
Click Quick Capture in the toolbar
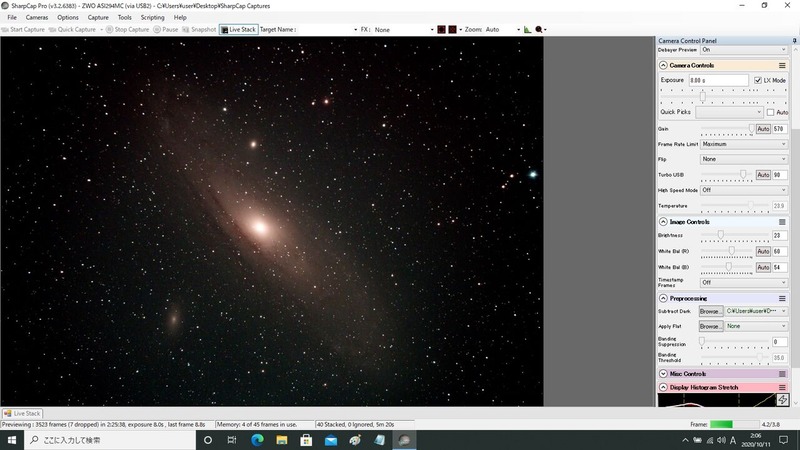(x=72, y=30)
